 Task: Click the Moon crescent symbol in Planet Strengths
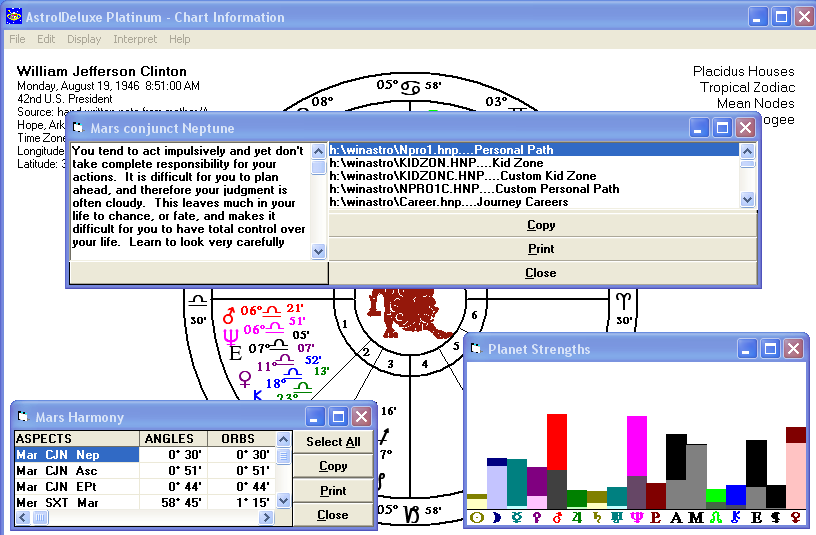(x=496, y=517)
